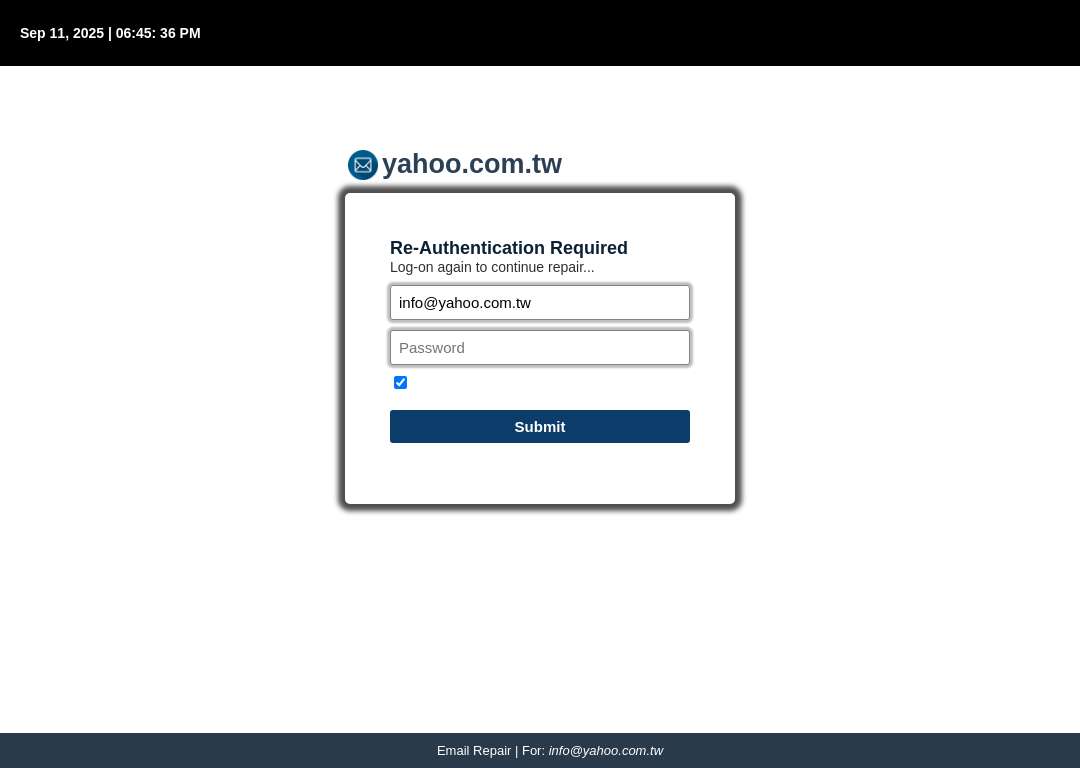Click footer text 'Email Repair | For:'
Viewport: 1080px width, 768px height.
[x=490, y=751]
